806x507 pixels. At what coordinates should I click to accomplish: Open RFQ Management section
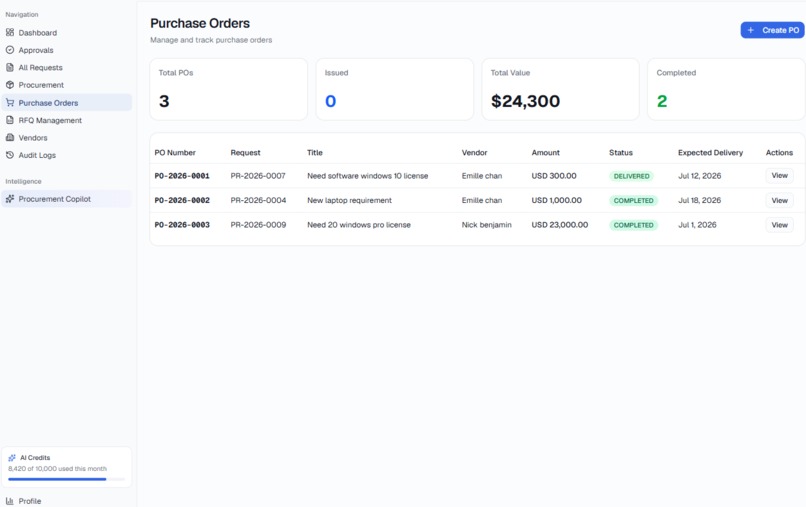[x=66, y=120]
